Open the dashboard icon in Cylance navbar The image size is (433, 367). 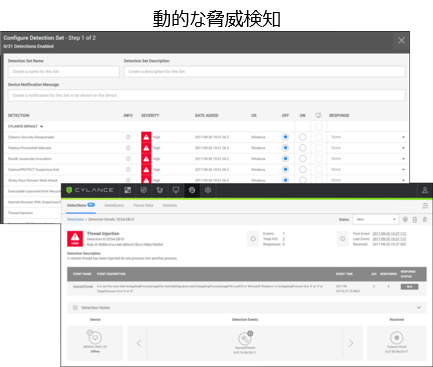[x=128, y=190]
